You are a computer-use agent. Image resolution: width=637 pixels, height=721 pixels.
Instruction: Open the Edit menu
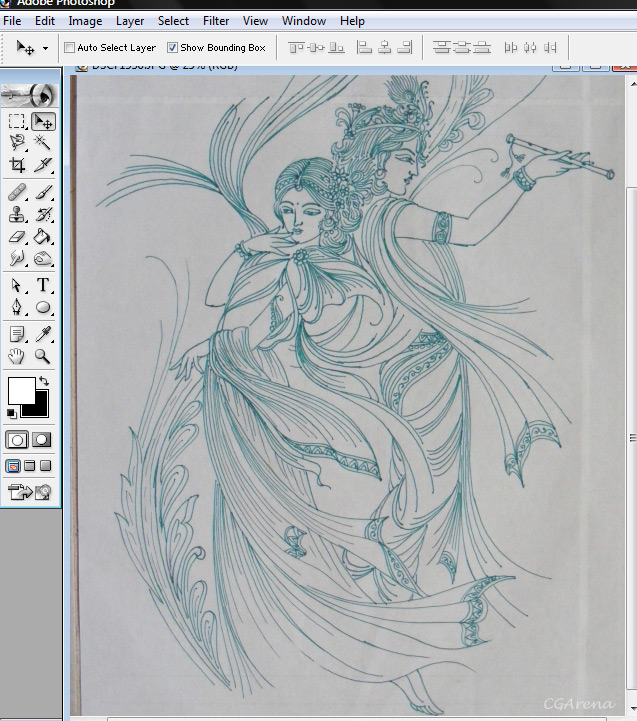click(45, 21)
